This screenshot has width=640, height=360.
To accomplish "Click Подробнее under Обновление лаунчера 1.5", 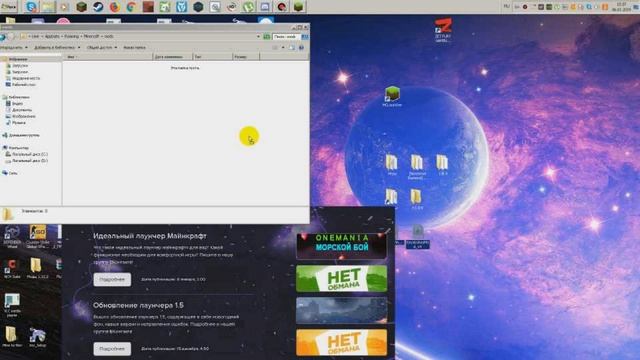I will [112, 349].
